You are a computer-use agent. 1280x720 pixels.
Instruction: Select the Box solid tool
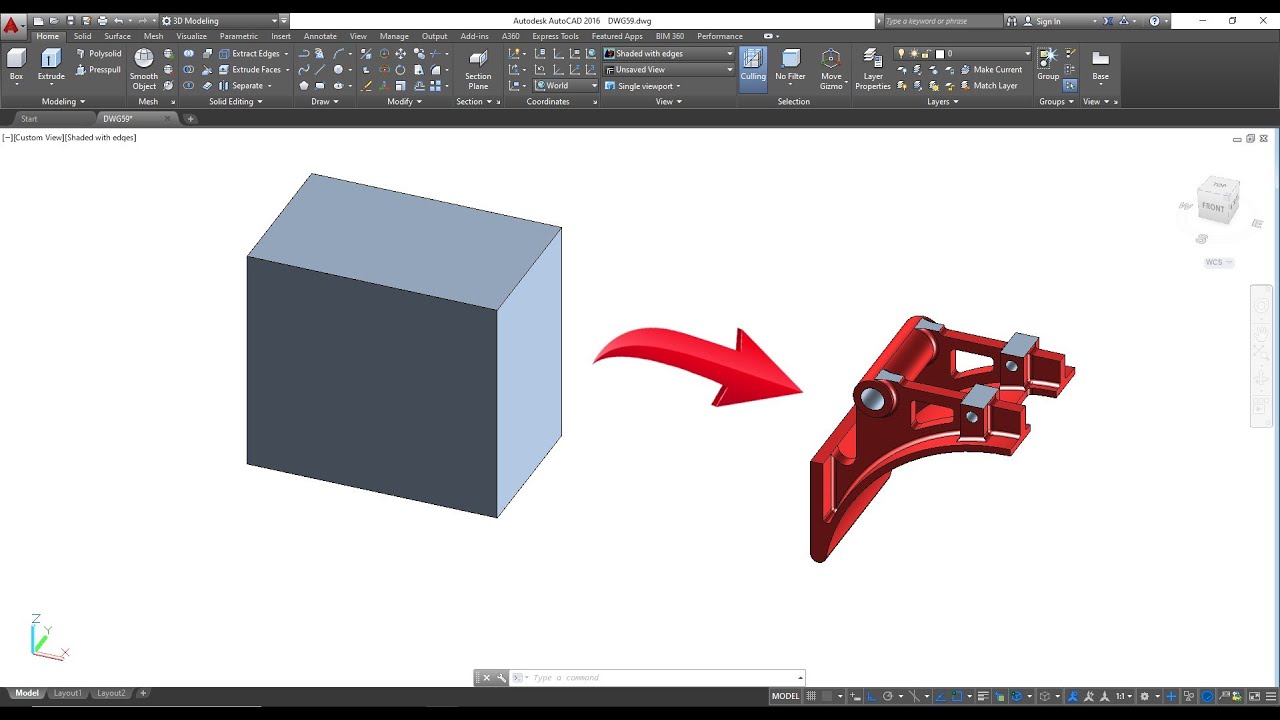pyautogui.click(x=16, y=64)
